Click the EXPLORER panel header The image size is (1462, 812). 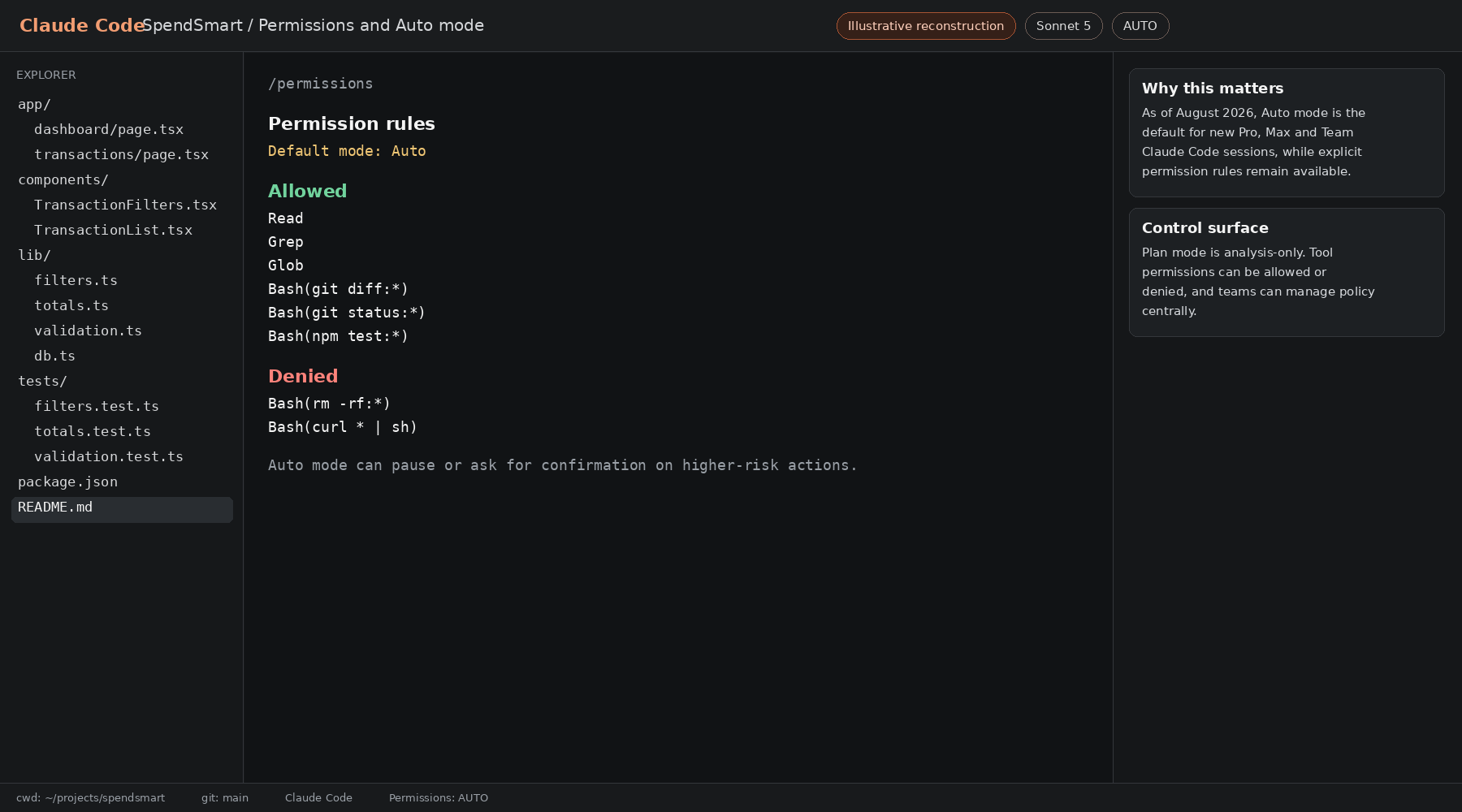point(46,75)
